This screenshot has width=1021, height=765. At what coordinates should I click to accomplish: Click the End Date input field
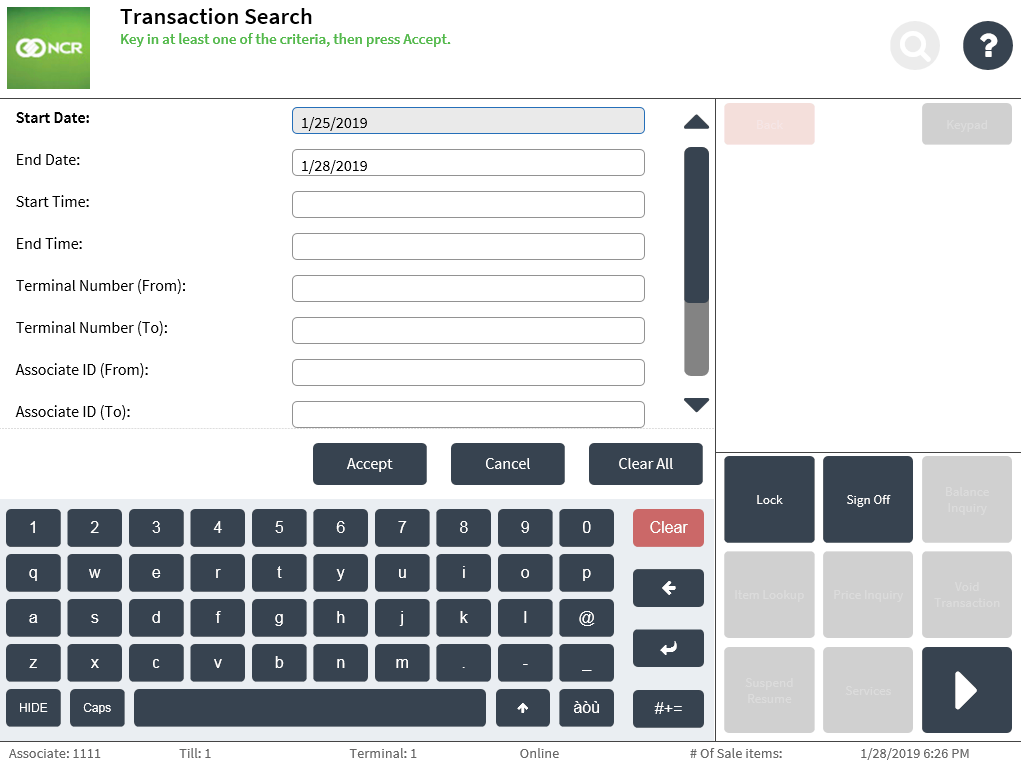[x=468, y=163]
